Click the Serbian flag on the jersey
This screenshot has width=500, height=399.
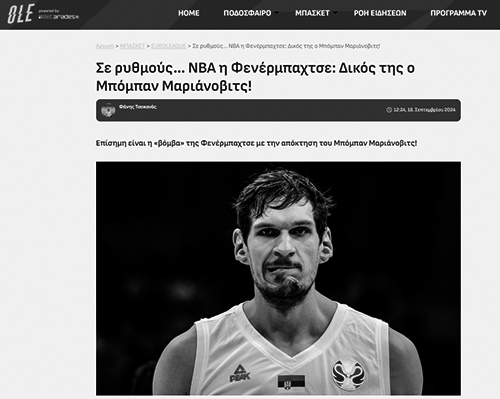coord(291,382)
